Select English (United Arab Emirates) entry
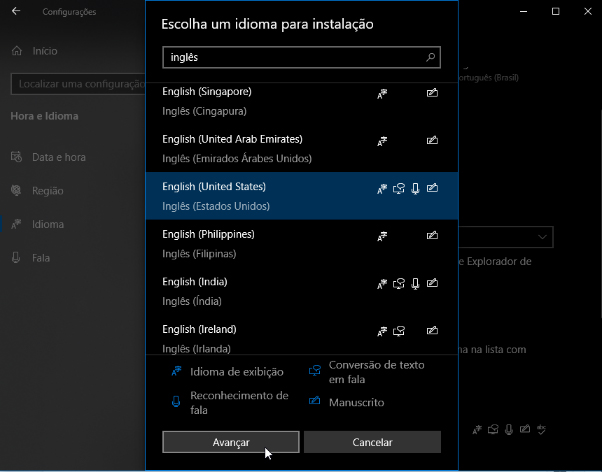 point(302,149)
